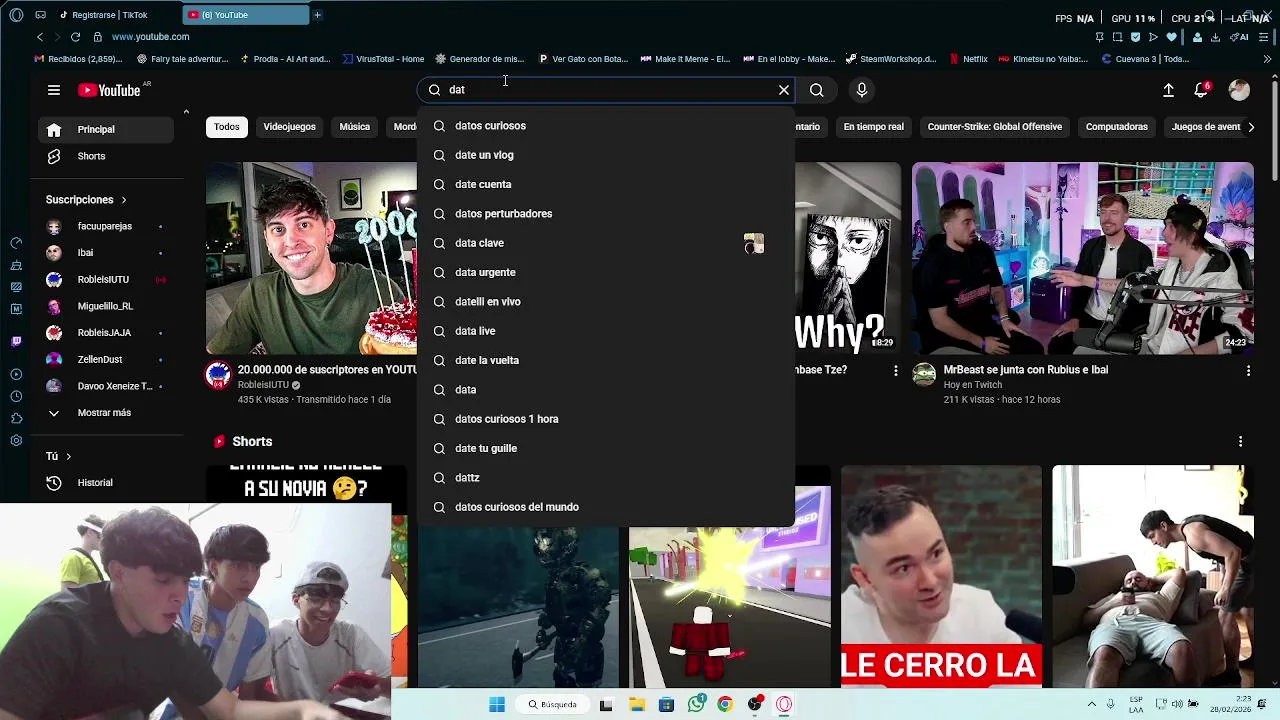Choose the 'datos curiosos 1 hora' suggestion

606,419
